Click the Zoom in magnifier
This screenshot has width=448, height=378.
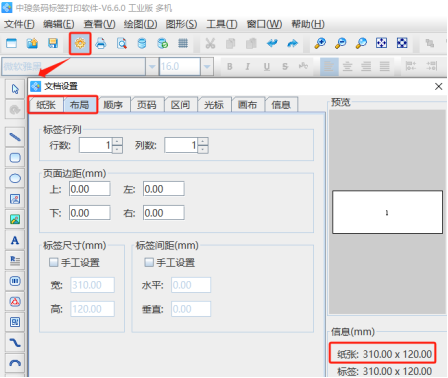[320, 43]
